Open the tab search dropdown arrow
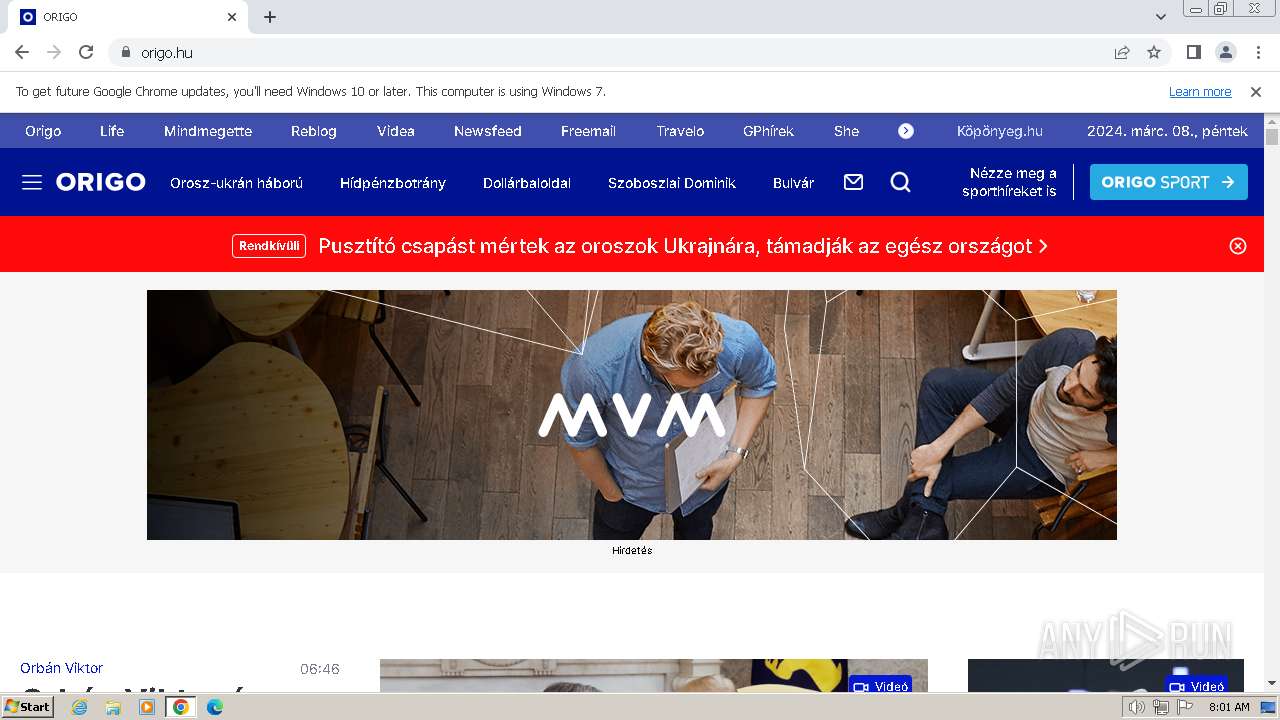The width and height of the screenshot is (1280, 720). point(1160,17)
